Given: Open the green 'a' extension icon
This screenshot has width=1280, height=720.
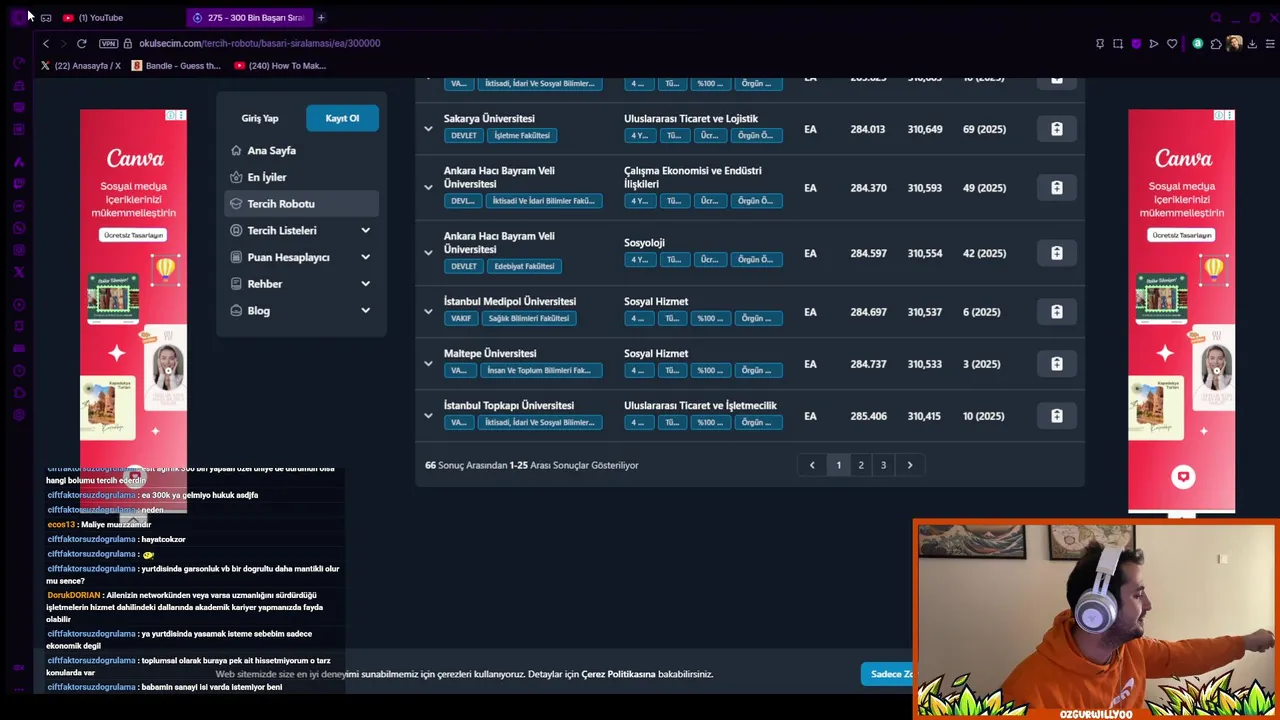Looking at the screenshot, I should coord(1198,43).
